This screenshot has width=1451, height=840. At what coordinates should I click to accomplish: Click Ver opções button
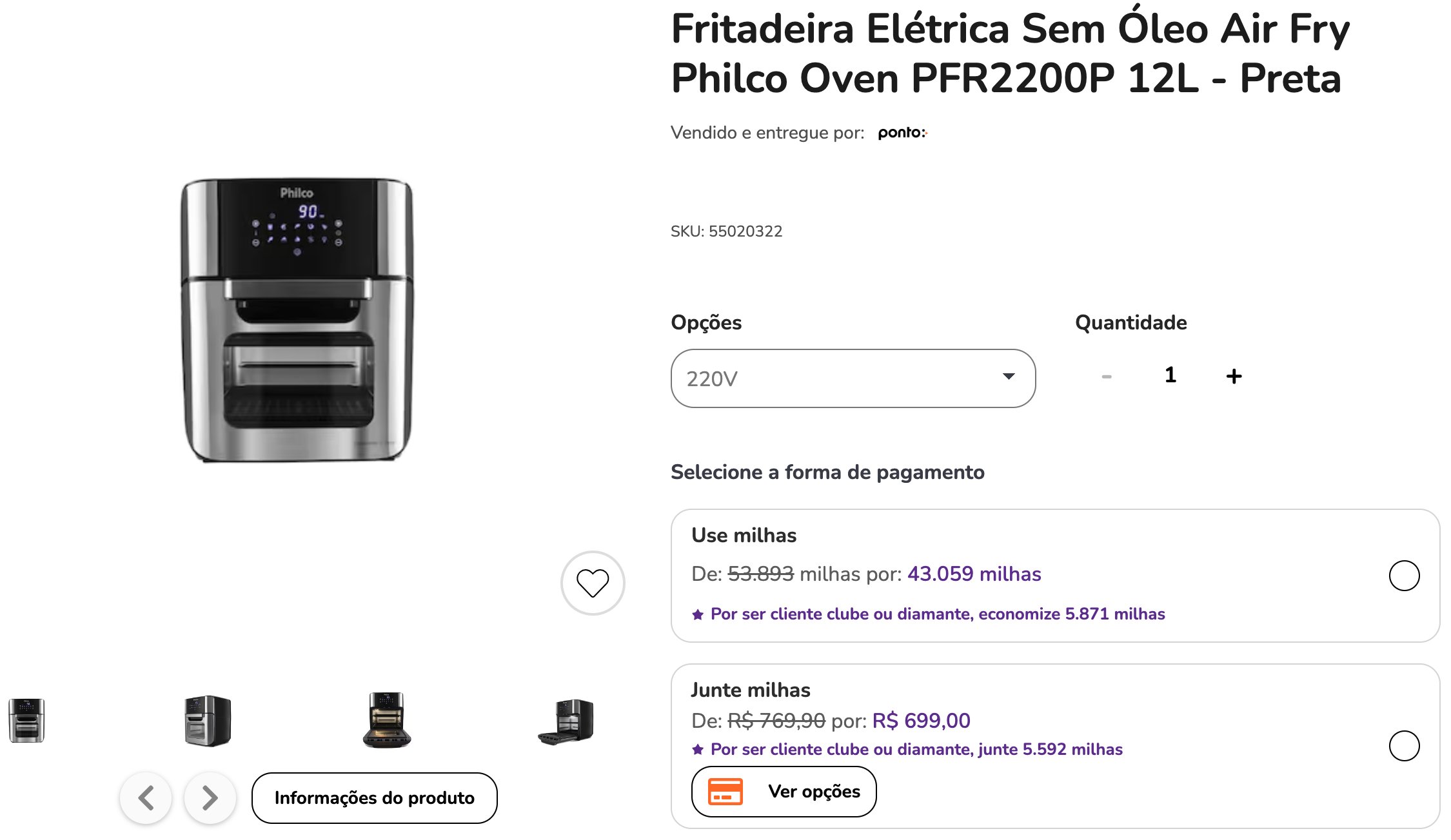pyautogui.click(x=784, y=791)
